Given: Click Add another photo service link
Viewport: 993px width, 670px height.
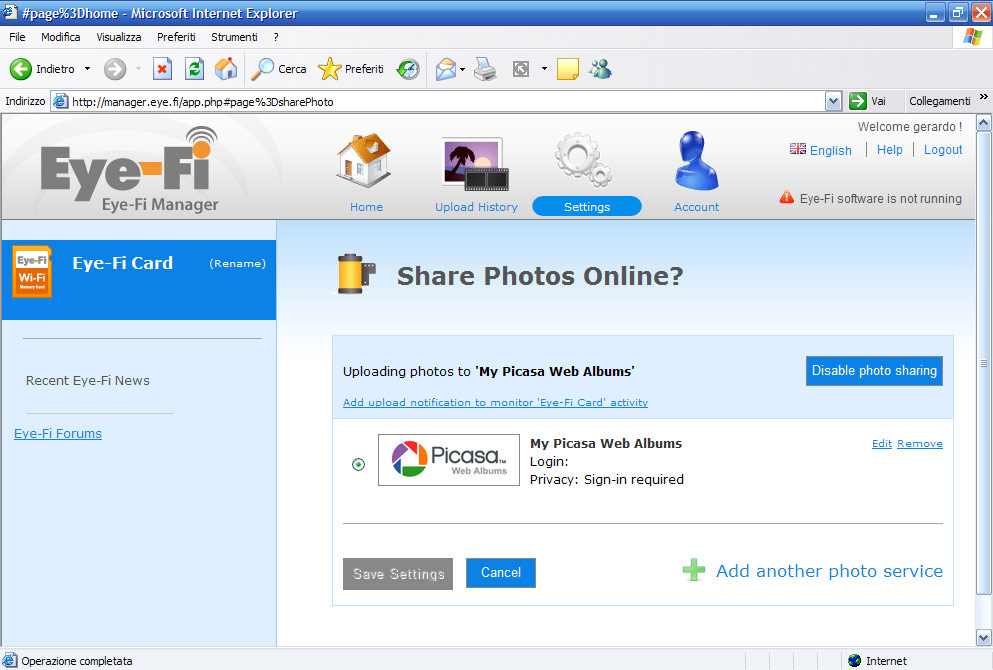Looking at the screenshot, I should click(829, 571).
